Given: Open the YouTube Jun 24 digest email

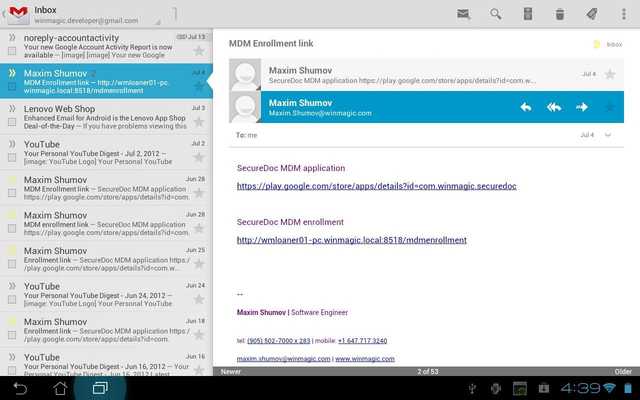Looking at the screenshot, I should [106, 294].
